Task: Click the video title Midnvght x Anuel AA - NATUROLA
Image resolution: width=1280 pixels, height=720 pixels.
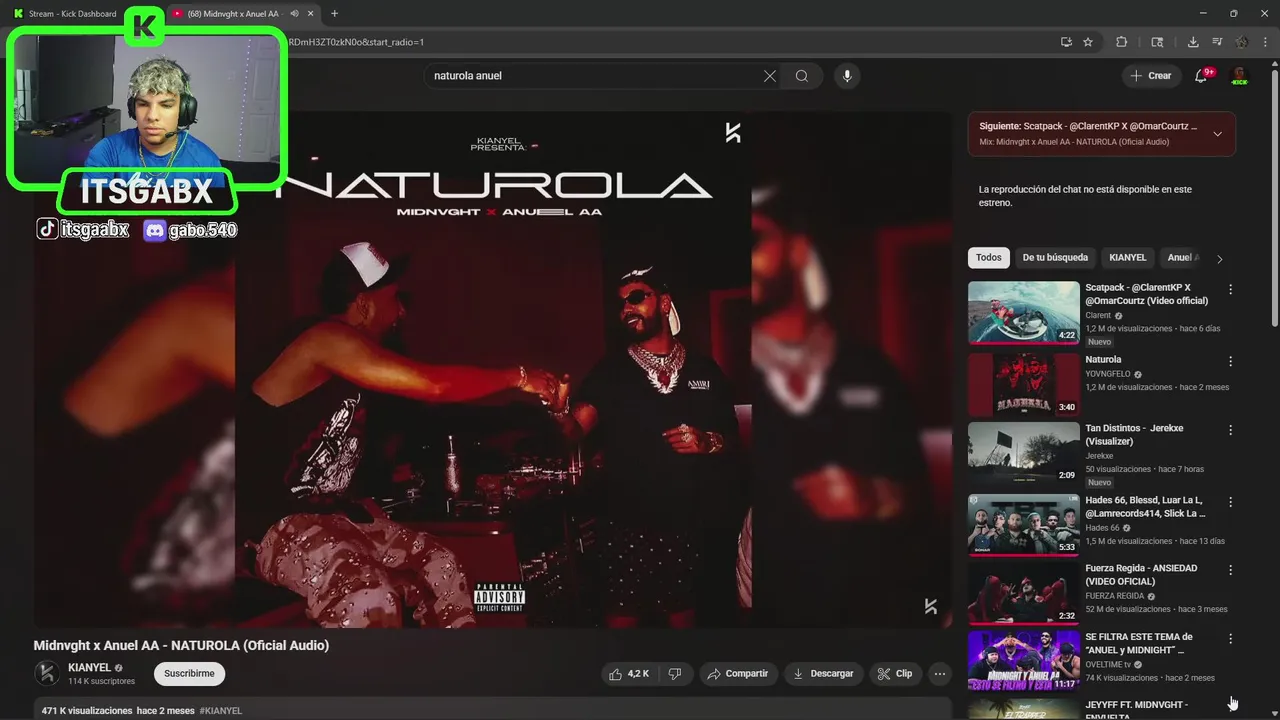Action: [x=181, y=646]
